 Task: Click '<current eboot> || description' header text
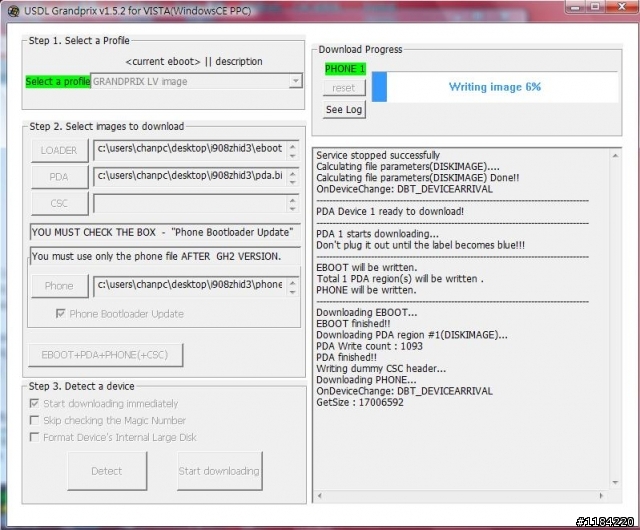[x=194, y=62]
